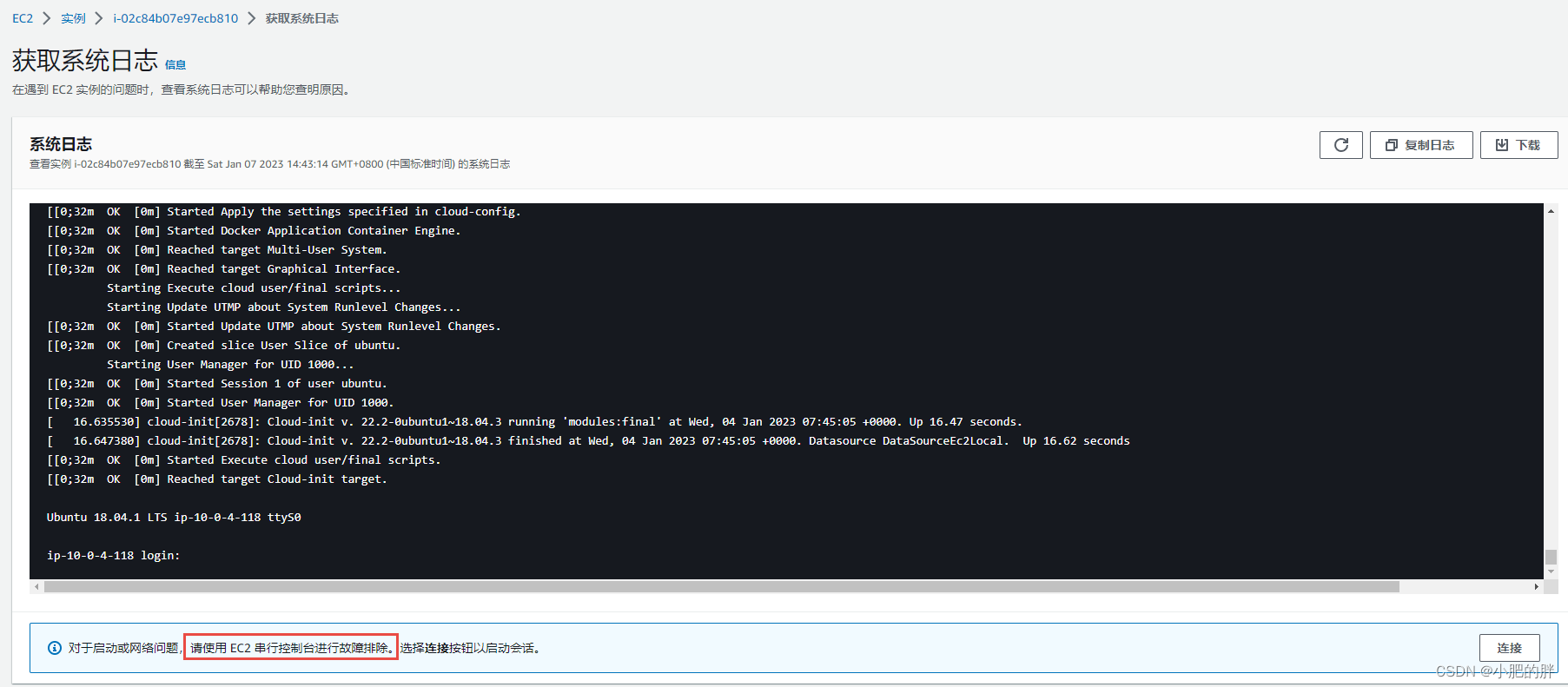This screenshot has width=1568, height=687.
Task: Click 'Starting Update UTMP about System Runlevel' line
Action: [x=284, y=307]
